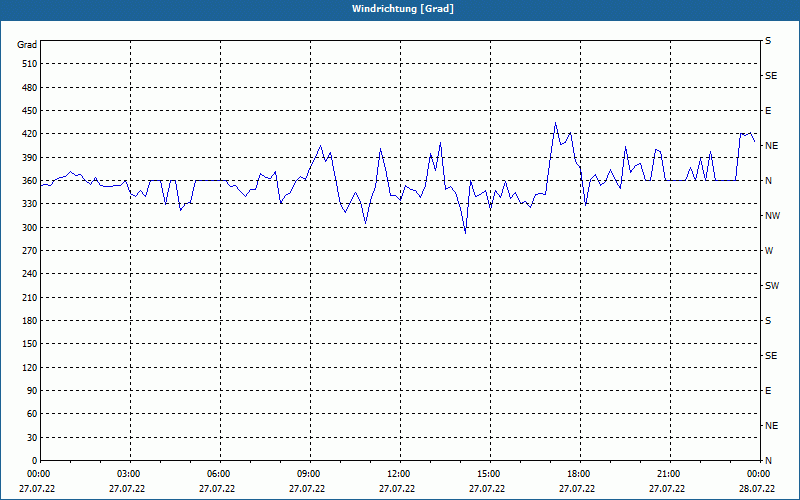Click the "NW" compass direction label
The width and height of the screenshot is (800, 500).
click(772, 216)
